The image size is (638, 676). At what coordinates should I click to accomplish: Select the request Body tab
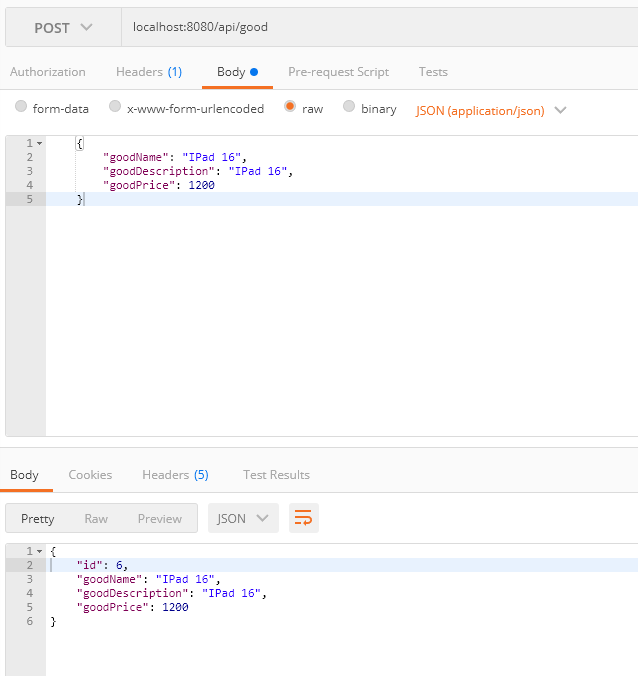(237, 72)
